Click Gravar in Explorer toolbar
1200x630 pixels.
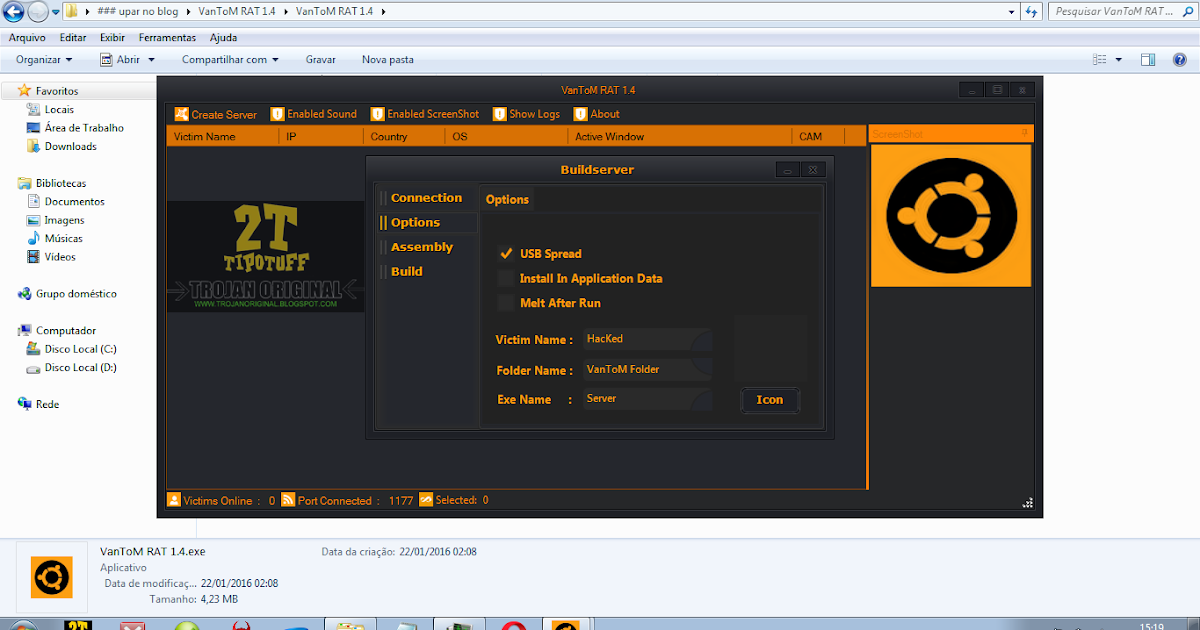[320, 60]
